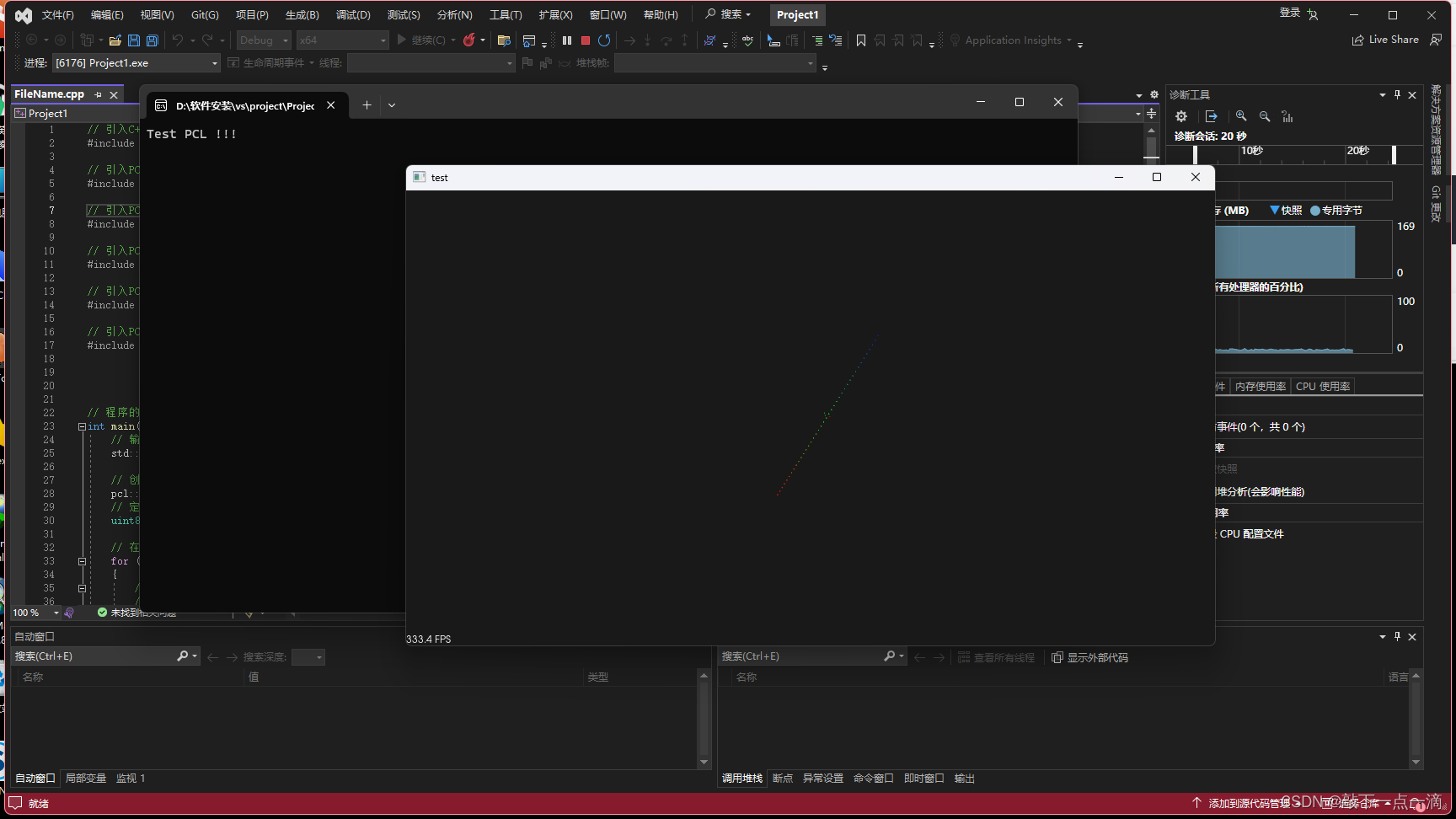This screenshot has height=819, width=1456.
Task: Click the Open File toolbar icon
Action: pyautogui.click(x=115, y=40)
